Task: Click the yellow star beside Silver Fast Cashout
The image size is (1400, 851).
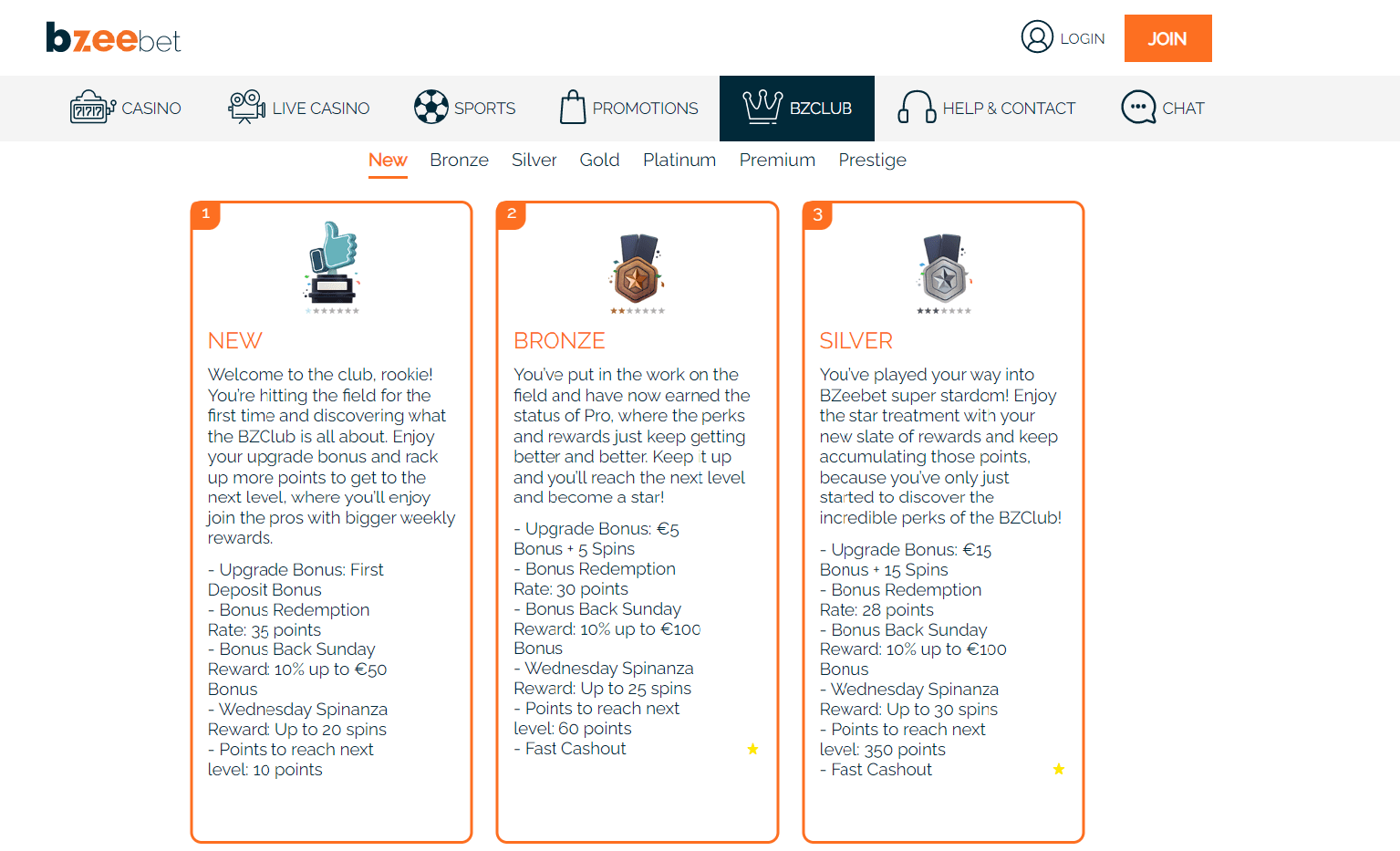Action: pos(1058,769)
